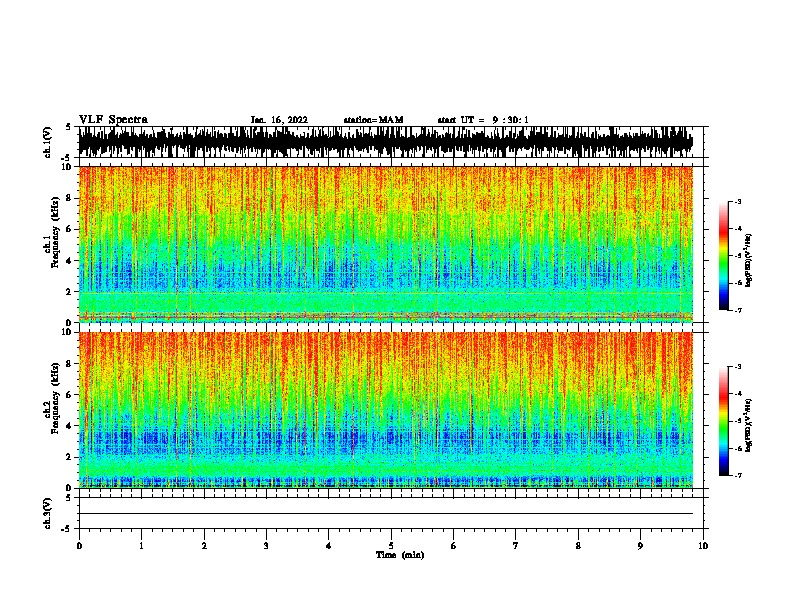Click the "-7" tick on the ch.2 colorbar

pos(738,475)
